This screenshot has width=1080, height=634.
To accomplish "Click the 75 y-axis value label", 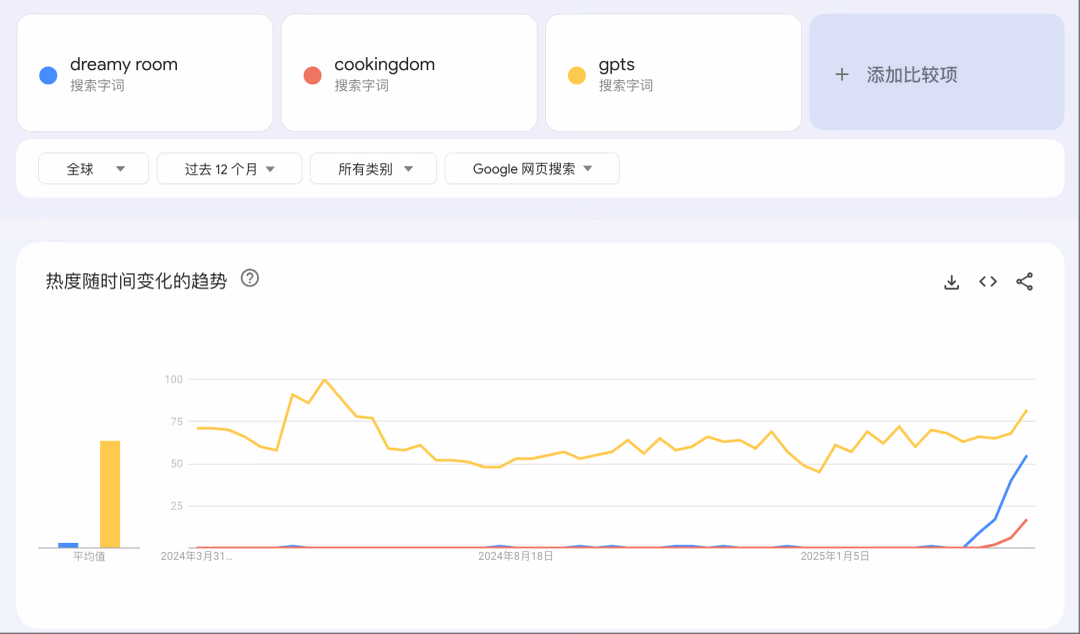I will [x=176, y=422].
